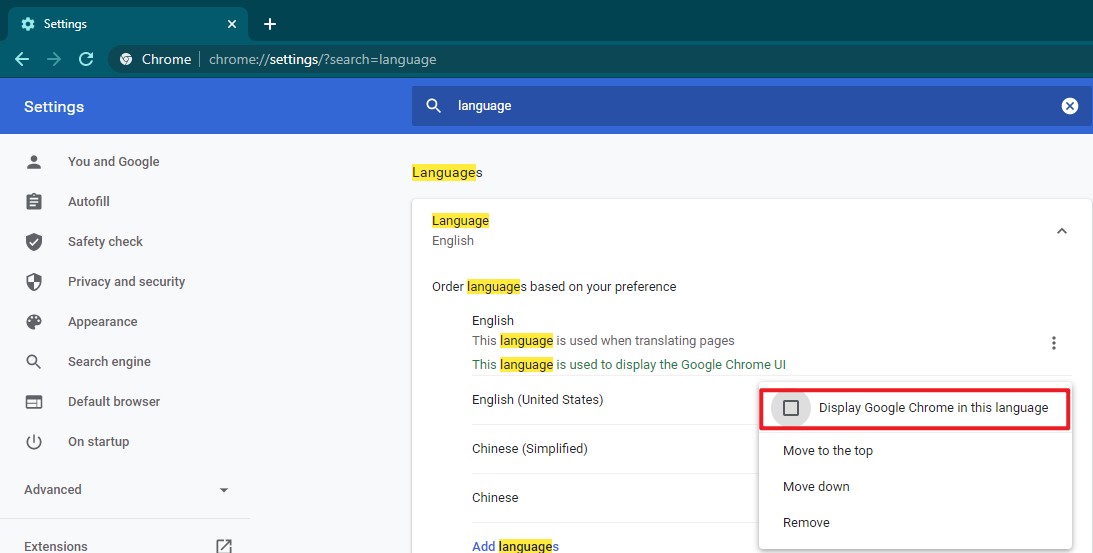1093x553 pixels.
Task: Click the person icon beside You and Google
Action: (x=33, y=162)
